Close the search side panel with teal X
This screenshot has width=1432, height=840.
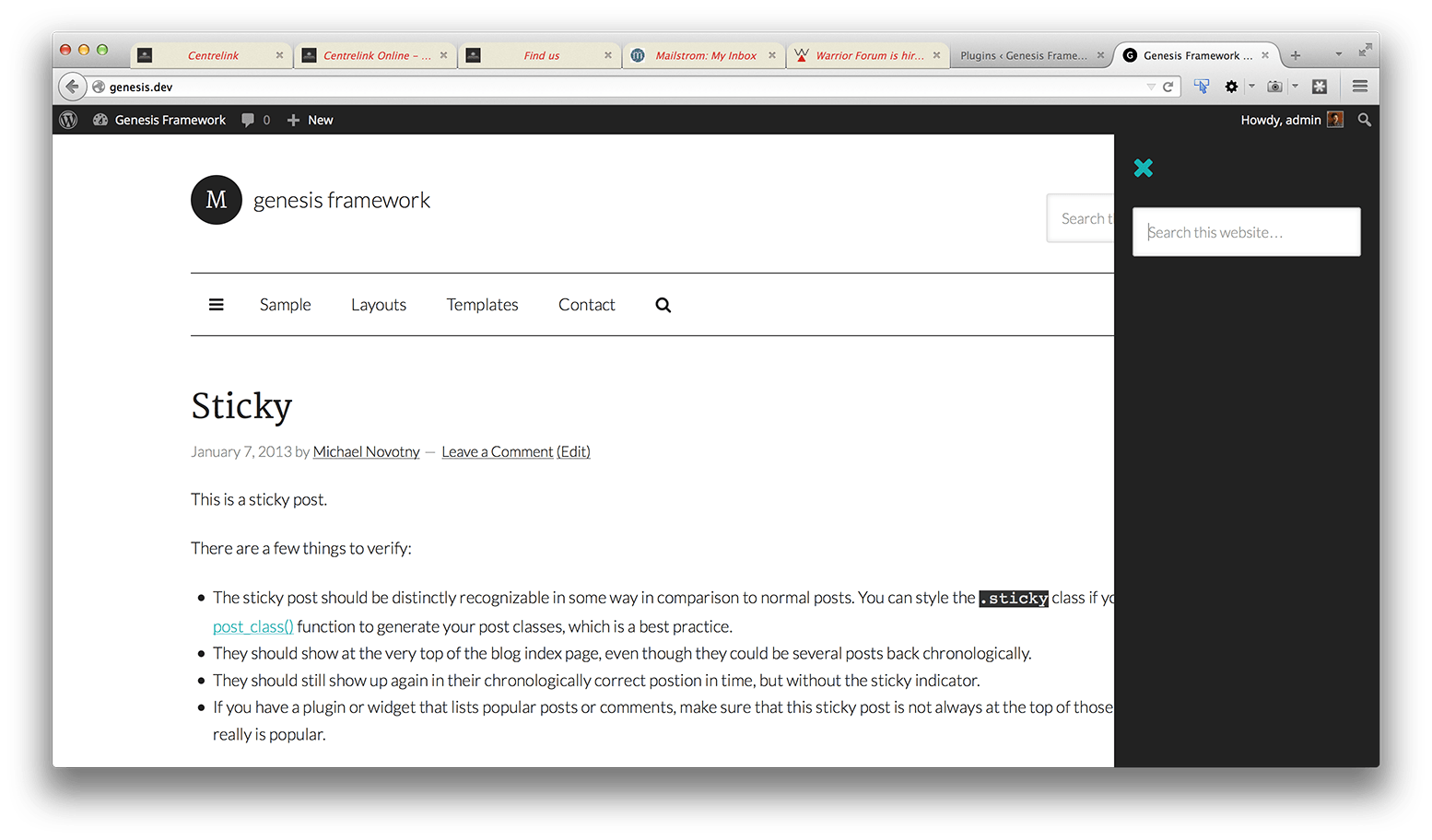click(x=1144, y=168)
